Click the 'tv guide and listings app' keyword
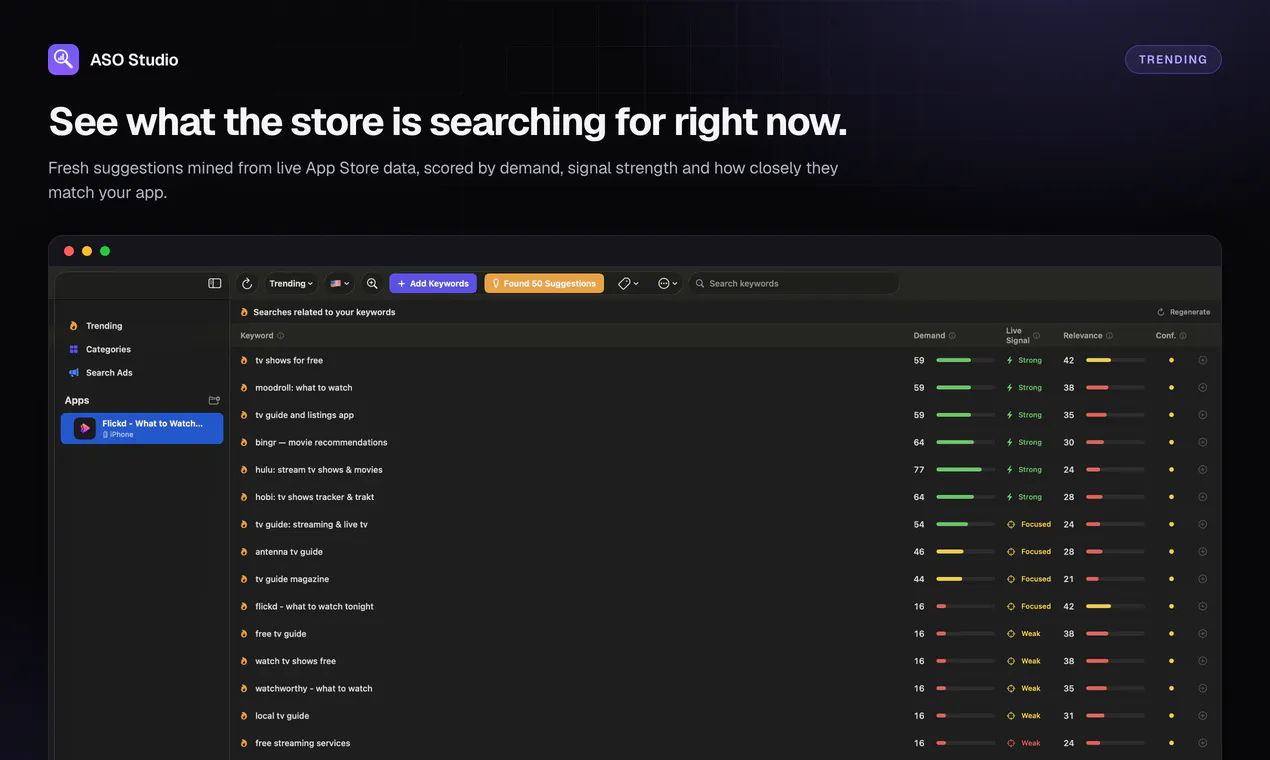Screen dimensions: 1270x760 [305, 415]
